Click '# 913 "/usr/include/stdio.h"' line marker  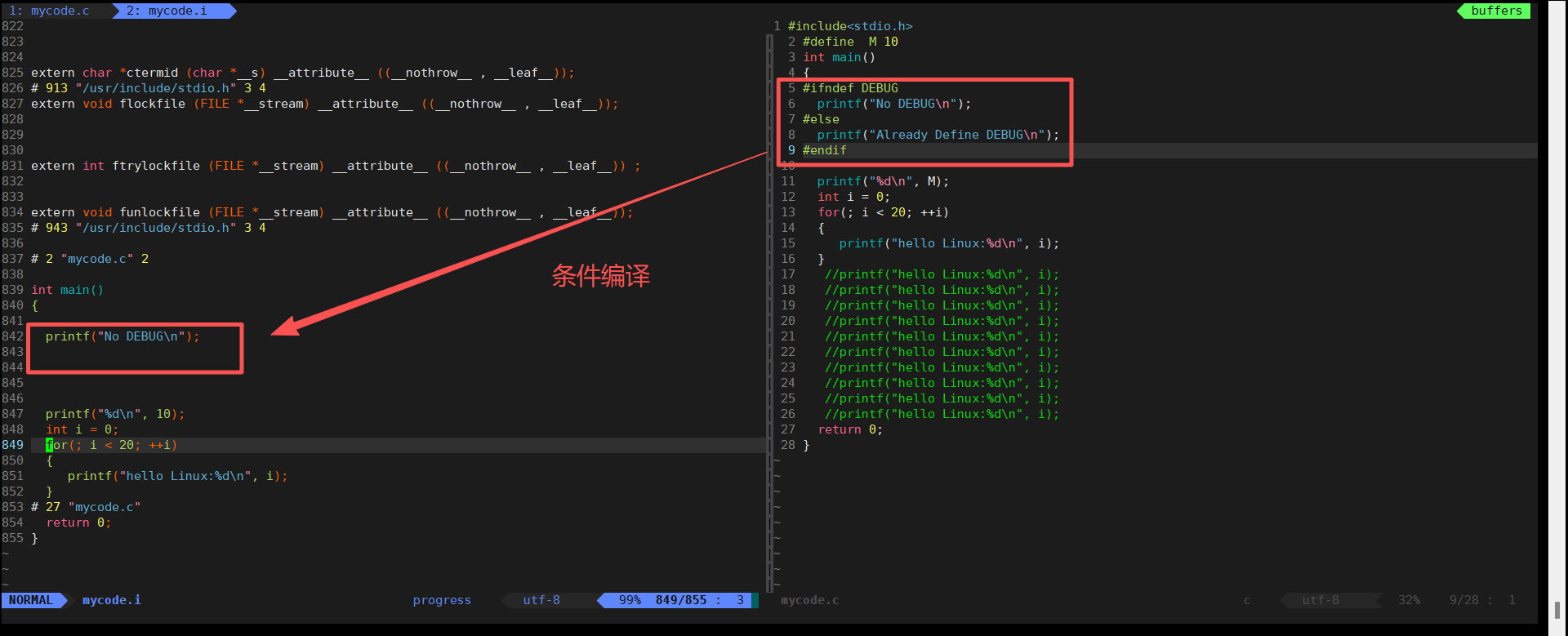(149, 88)
